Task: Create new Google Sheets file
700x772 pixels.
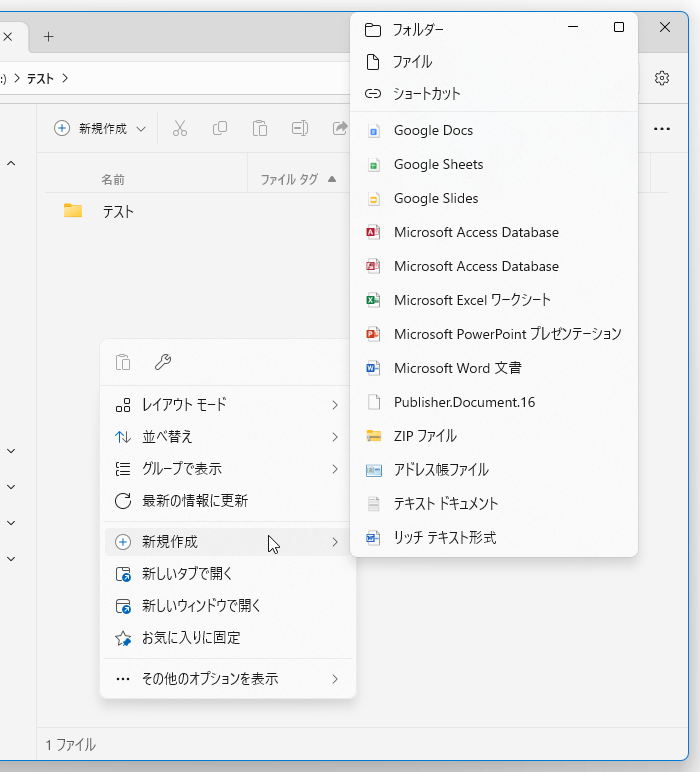Action: click(x=494, y=164)
